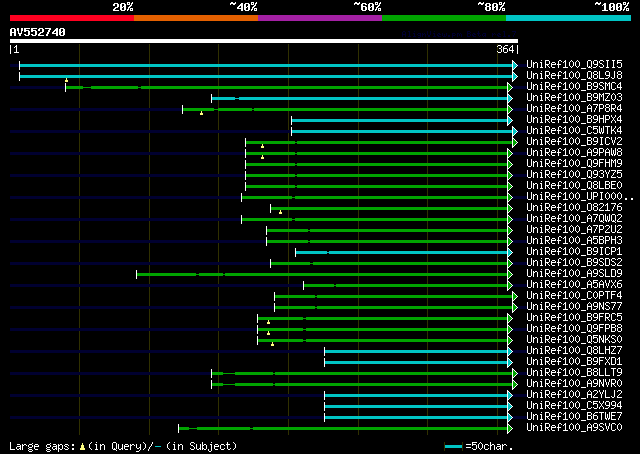Image resolution: width=640 pixels, height=454 pixels.
Task: Click the yellow query-gap triangle in legend
Action: (x=82, y=447)
